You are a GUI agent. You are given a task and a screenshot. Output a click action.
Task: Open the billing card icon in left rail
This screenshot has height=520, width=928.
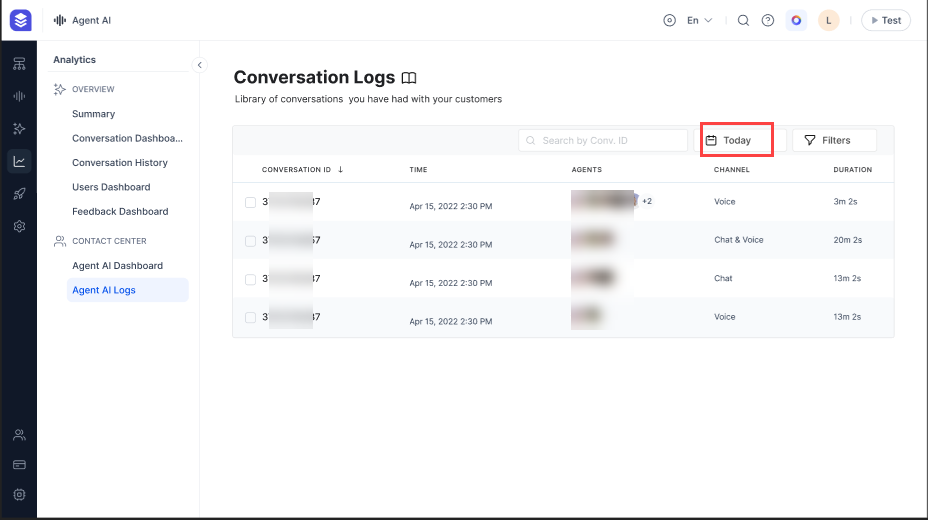[x=19, y=465]
